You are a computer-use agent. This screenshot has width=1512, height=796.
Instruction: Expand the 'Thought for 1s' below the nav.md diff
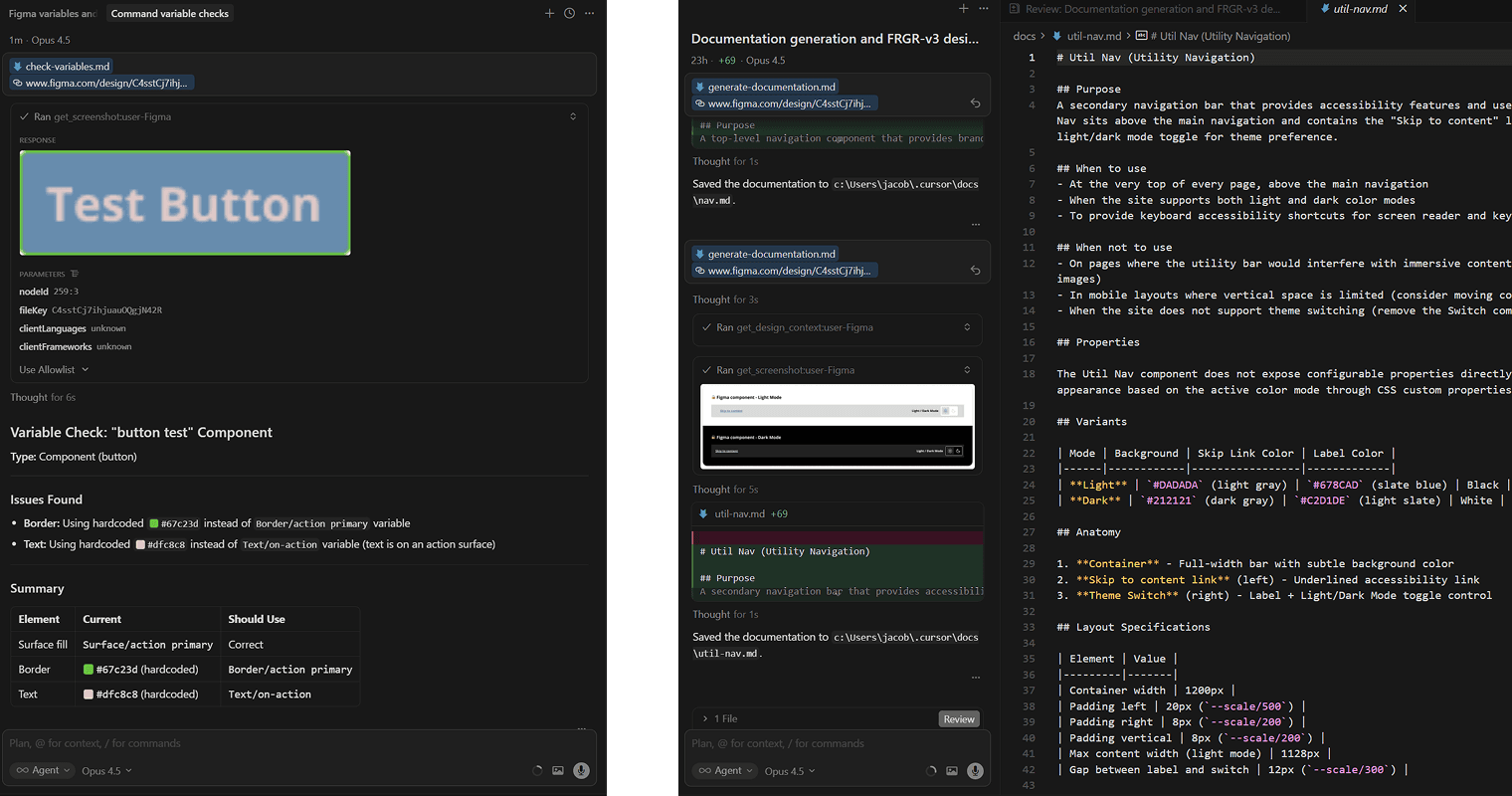pyautogui.click(x=725, y=161)
